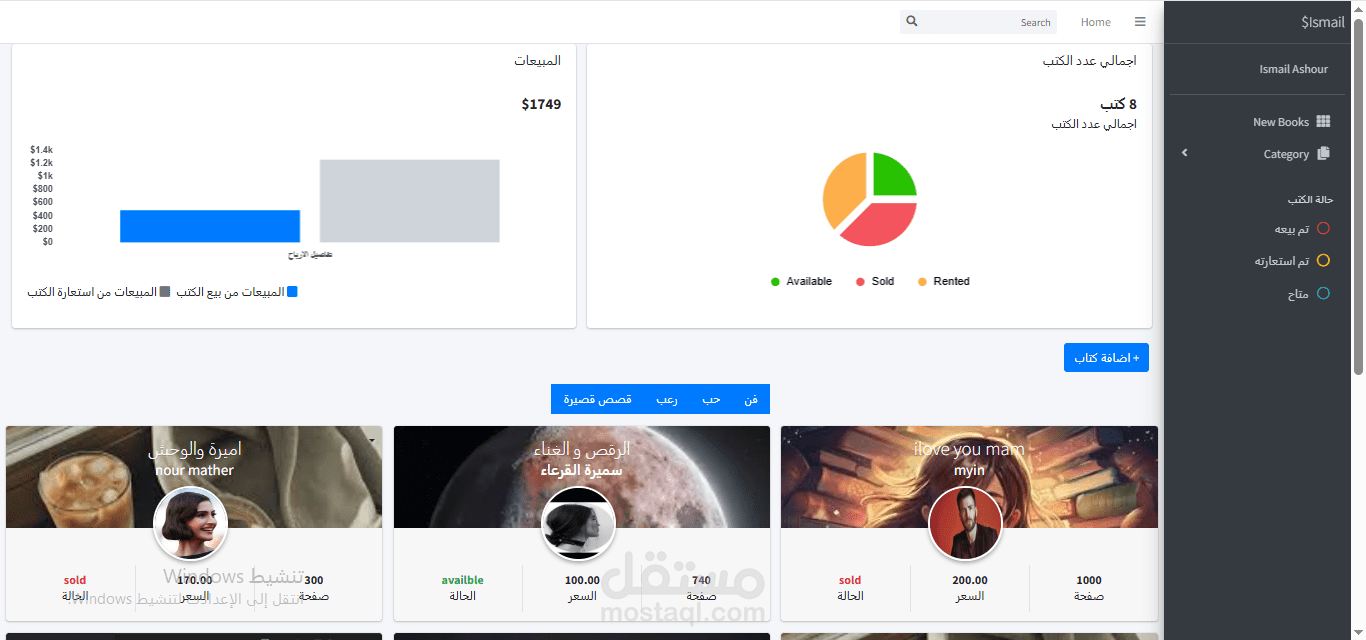Select the رعب category tab
This screenshot has width=1366, height=640.
[667, 399]
